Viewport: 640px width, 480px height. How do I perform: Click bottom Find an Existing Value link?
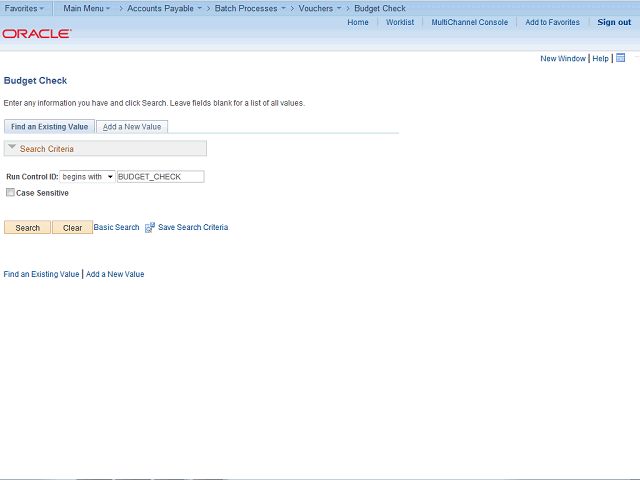pos(41,274)
